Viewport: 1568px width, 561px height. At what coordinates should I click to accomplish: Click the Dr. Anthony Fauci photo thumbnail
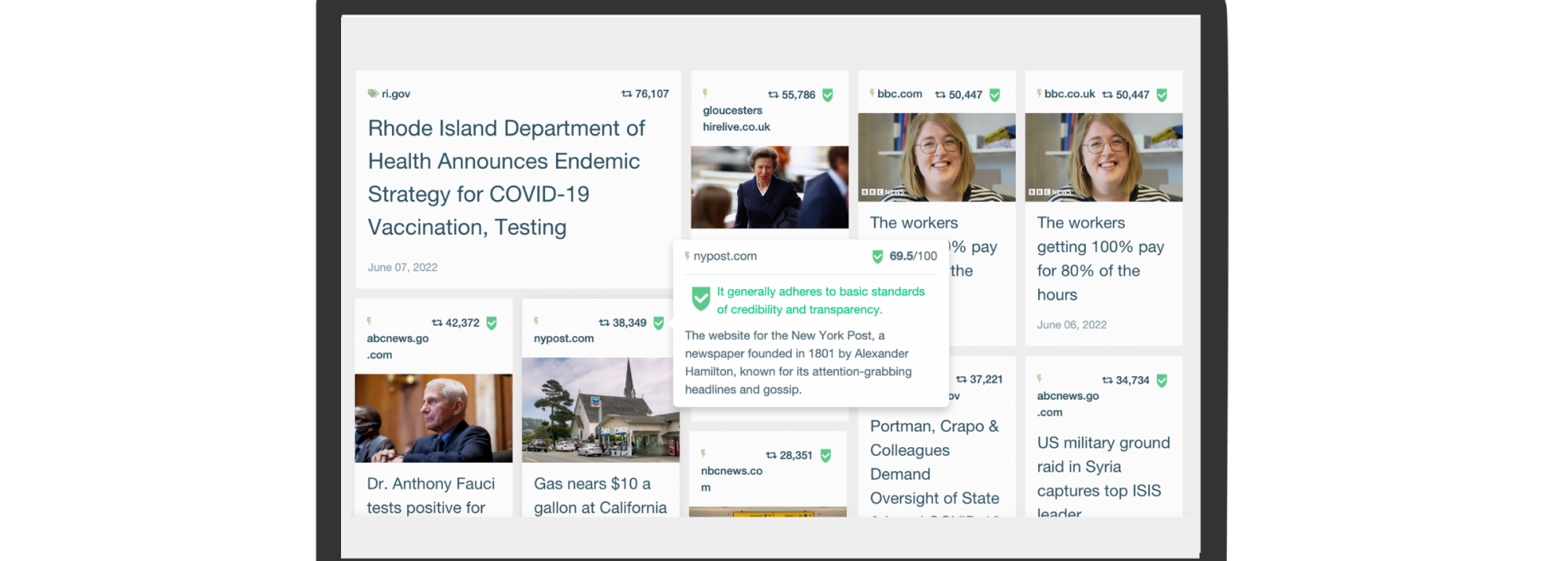[x=434, y=417]
